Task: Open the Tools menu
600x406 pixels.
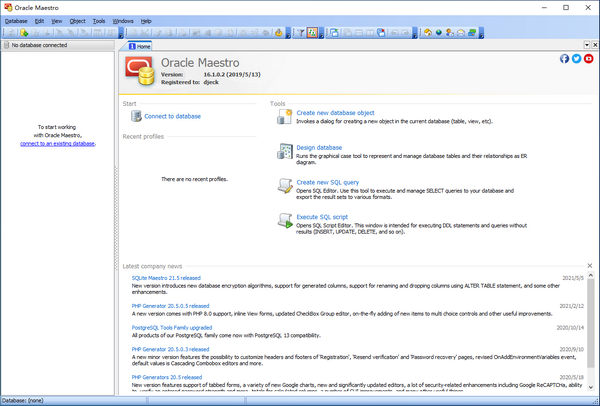Action: pyautogui.click(x=99, y=20)
